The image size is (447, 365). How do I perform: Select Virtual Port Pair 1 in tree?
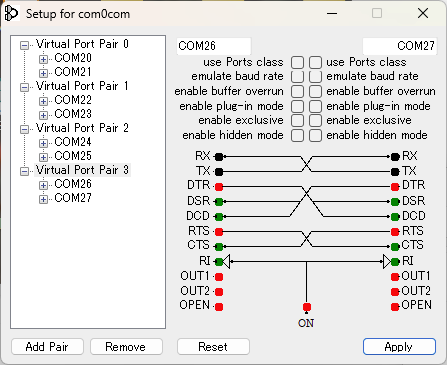coord(82,86)
